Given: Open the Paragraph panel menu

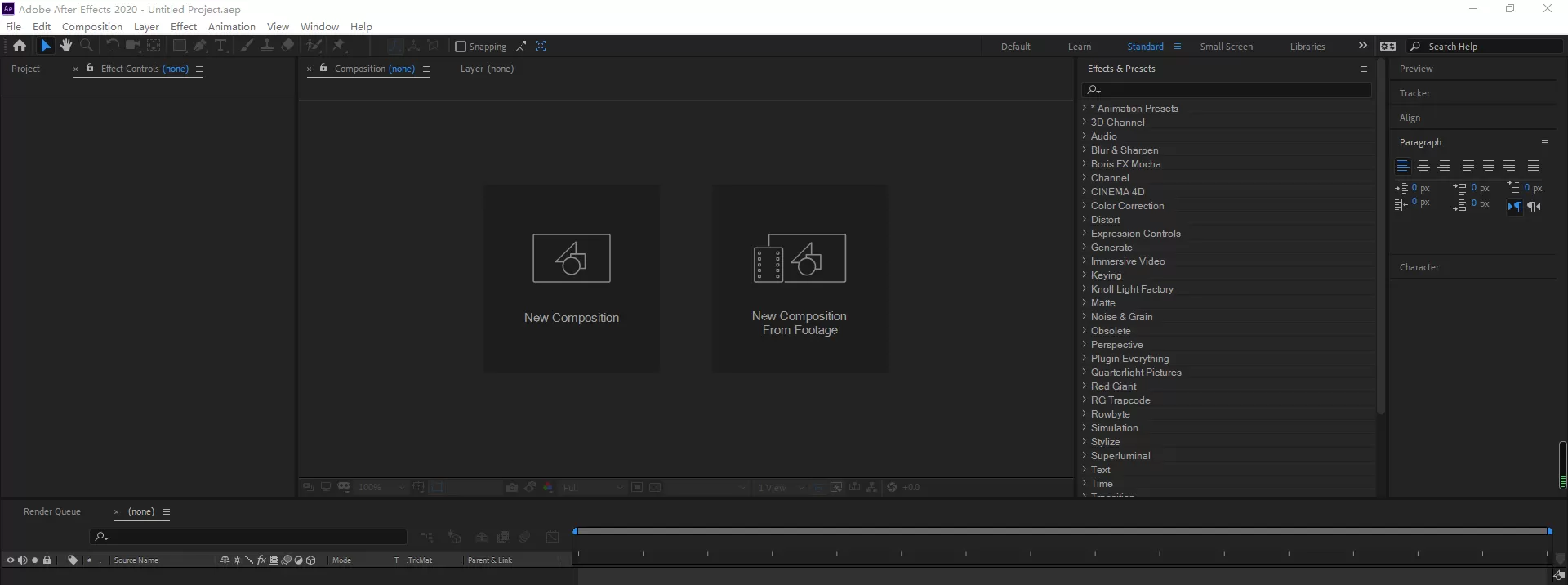Looking at the screenshot, I should [x=1544, y=142].
